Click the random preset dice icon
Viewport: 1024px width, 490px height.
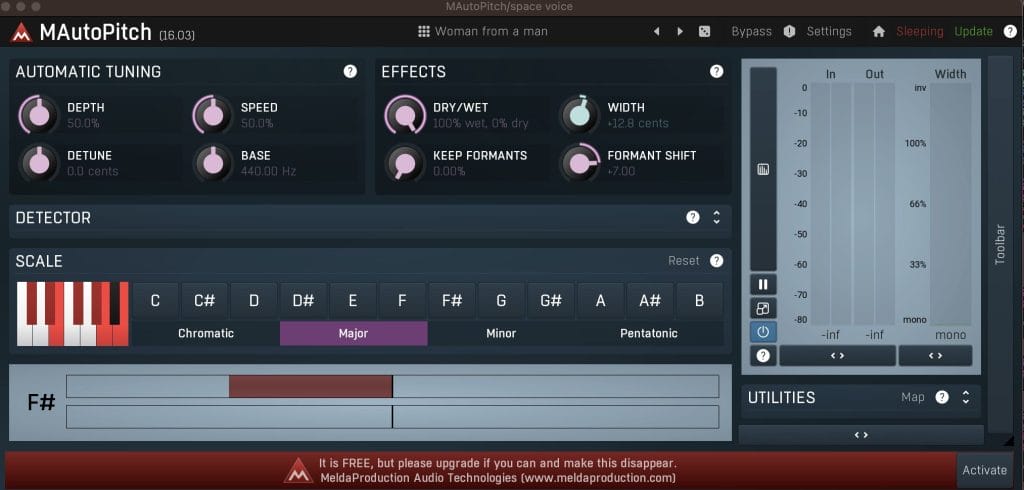[705, 31]
